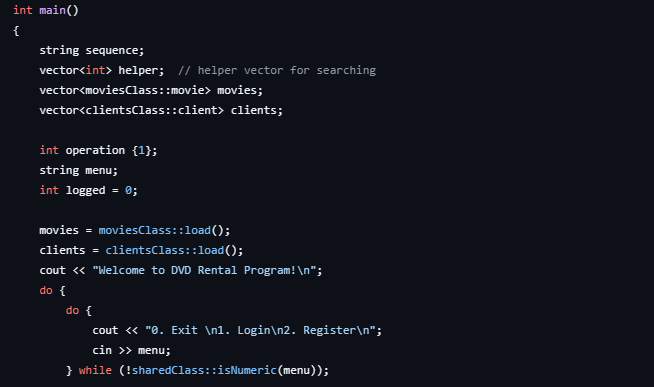Screen dimensions: 654x387
Task: Click the while keyword
Action: [95, 370]
